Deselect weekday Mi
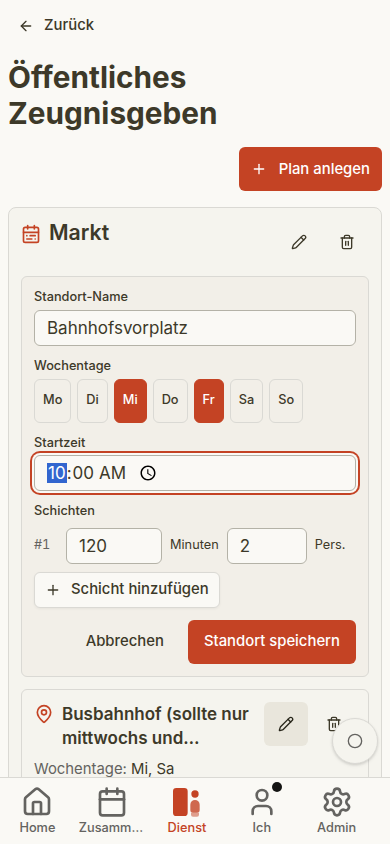 tap(130, 401)
